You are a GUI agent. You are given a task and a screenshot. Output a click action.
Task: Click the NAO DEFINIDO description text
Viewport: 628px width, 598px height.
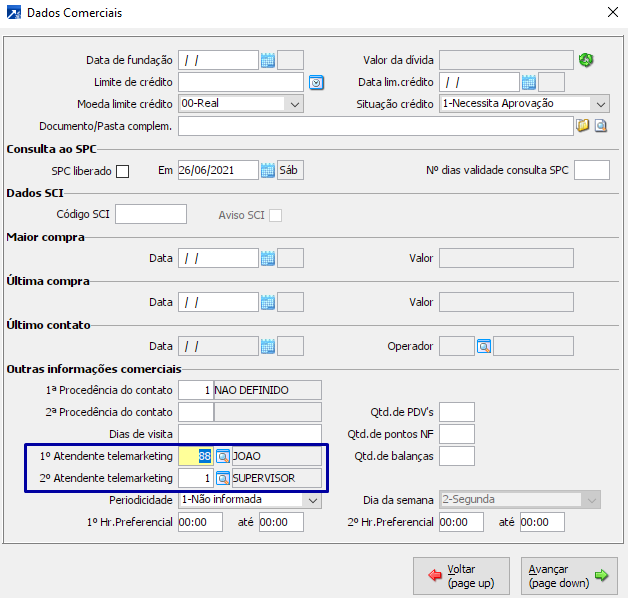(252, 391)
